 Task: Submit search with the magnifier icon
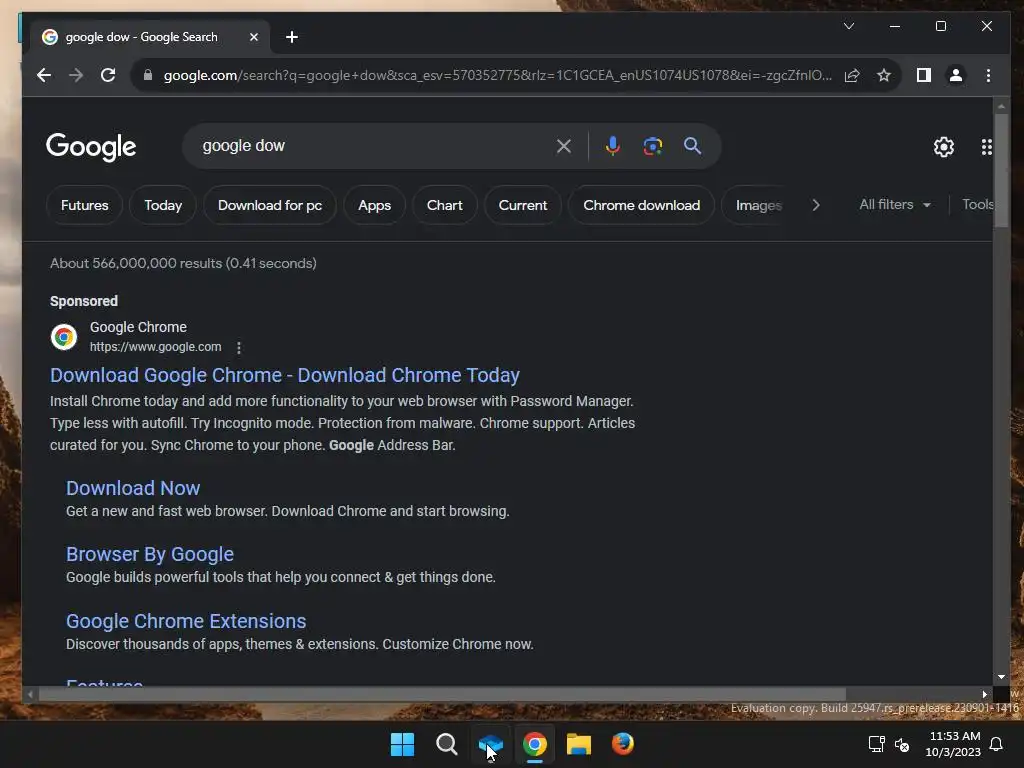tap(692, 146)
